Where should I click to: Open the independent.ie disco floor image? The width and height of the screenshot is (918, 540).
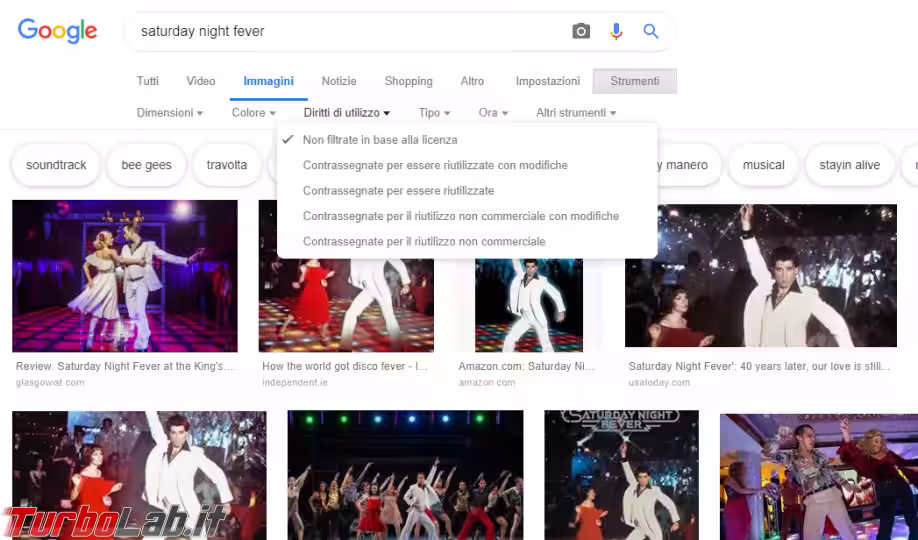(x=346, y=305)
